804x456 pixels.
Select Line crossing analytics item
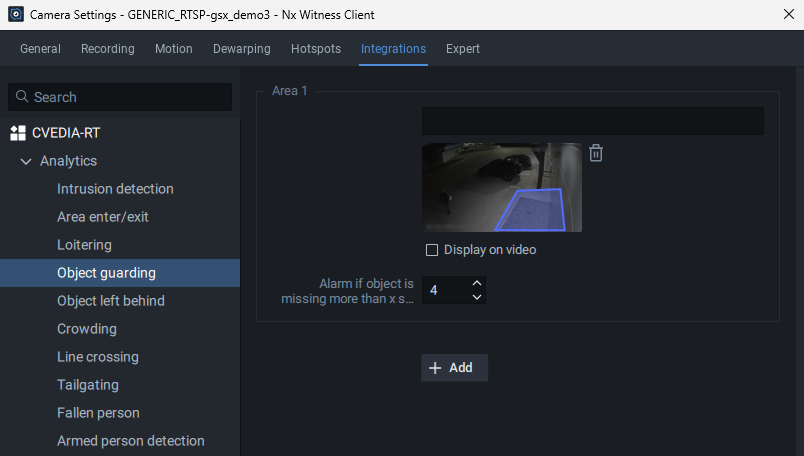98,357
